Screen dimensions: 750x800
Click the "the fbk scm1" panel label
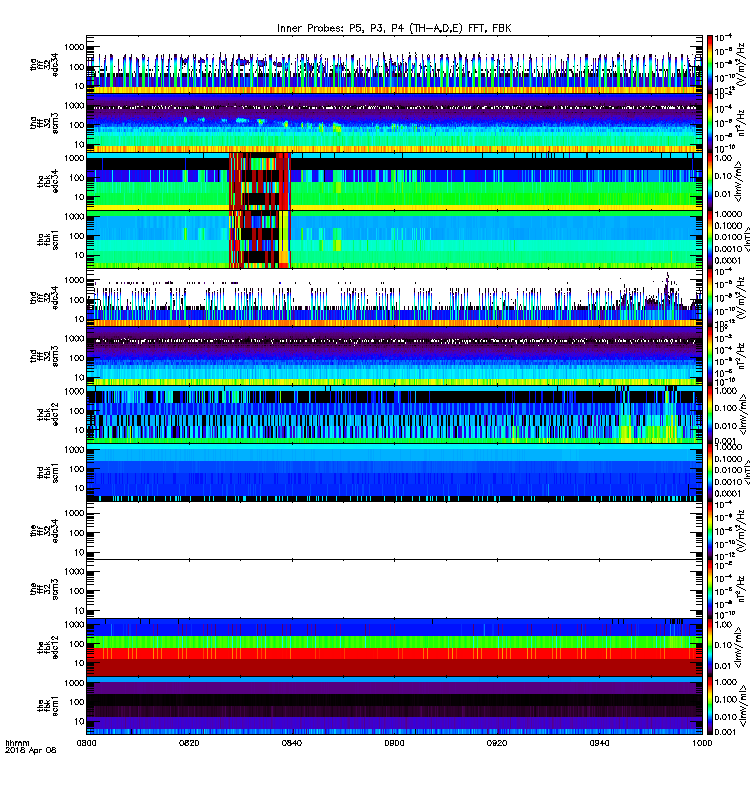point(48,706)
